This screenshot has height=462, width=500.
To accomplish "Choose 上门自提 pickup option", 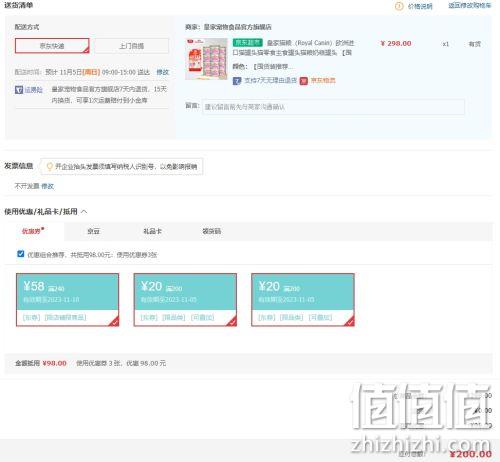I will coord(132,46).
